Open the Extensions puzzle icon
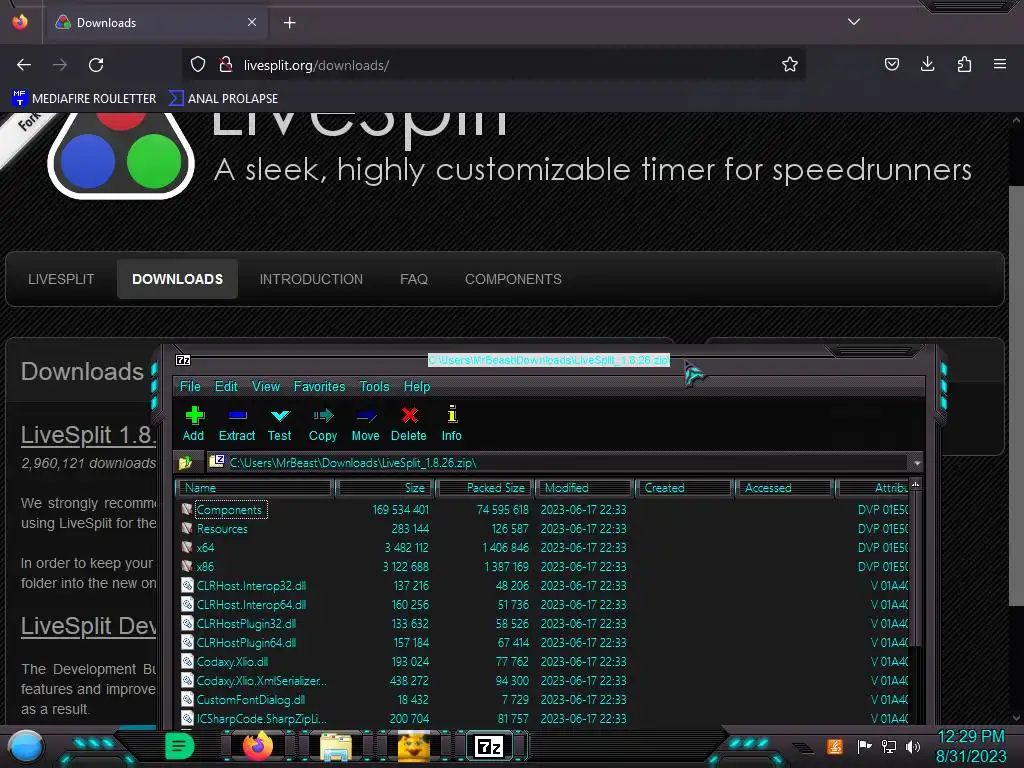 click(964, 64)
